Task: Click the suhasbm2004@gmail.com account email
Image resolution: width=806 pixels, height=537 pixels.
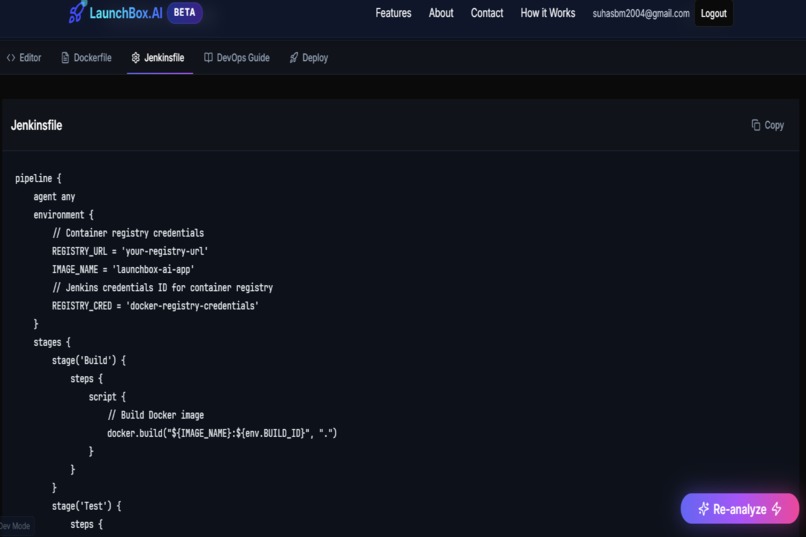Action: 640,13
